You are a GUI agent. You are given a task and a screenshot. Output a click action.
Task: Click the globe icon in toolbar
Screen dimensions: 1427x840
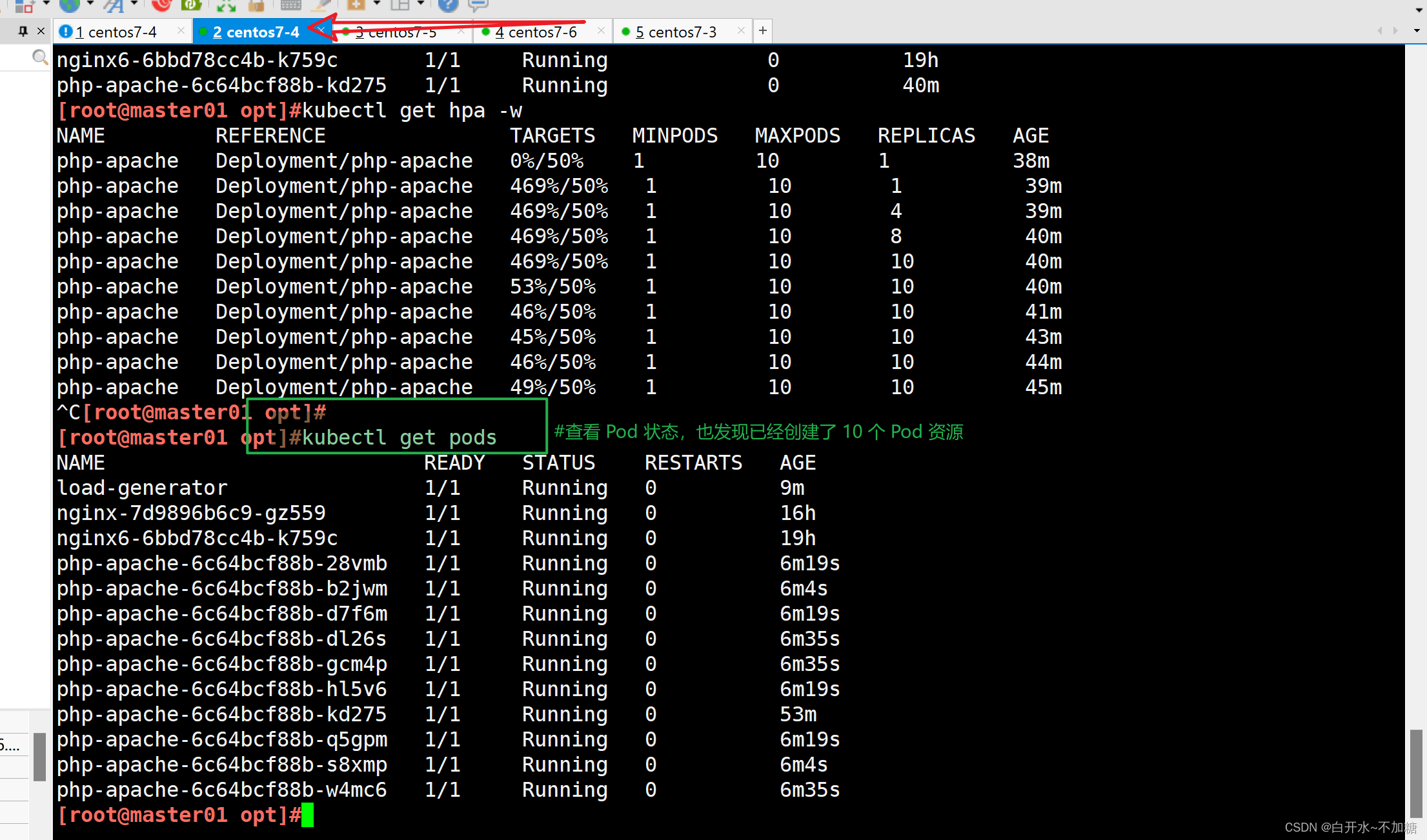pos(69,5)
